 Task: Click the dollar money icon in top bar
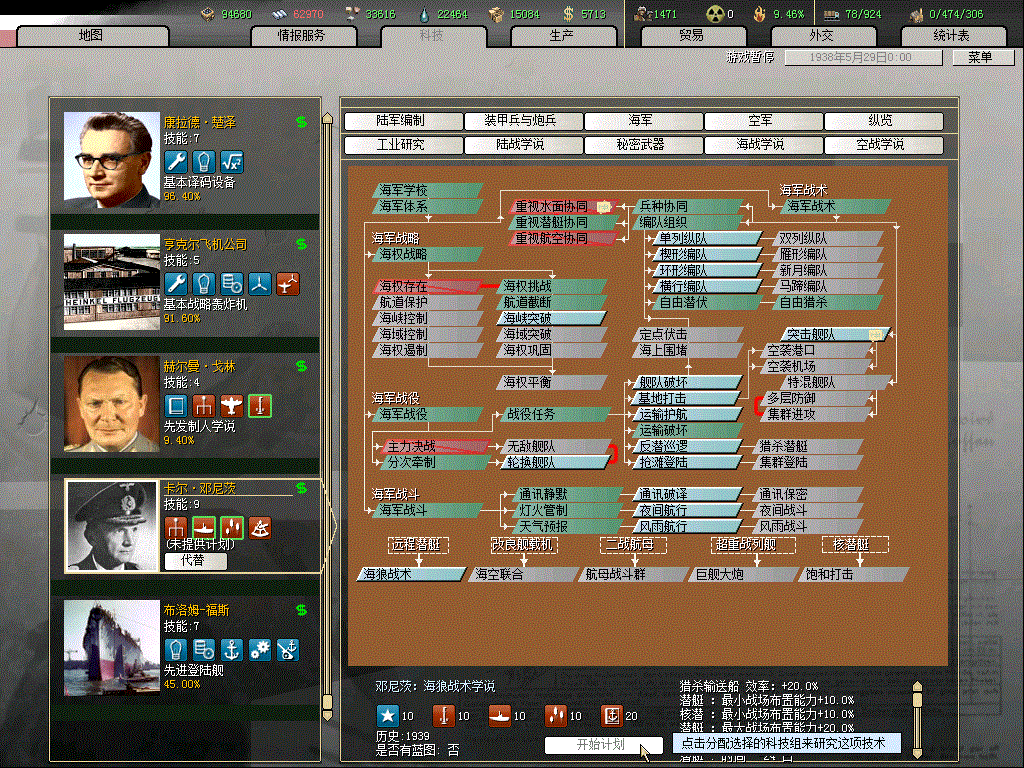[x=568, y=14]
